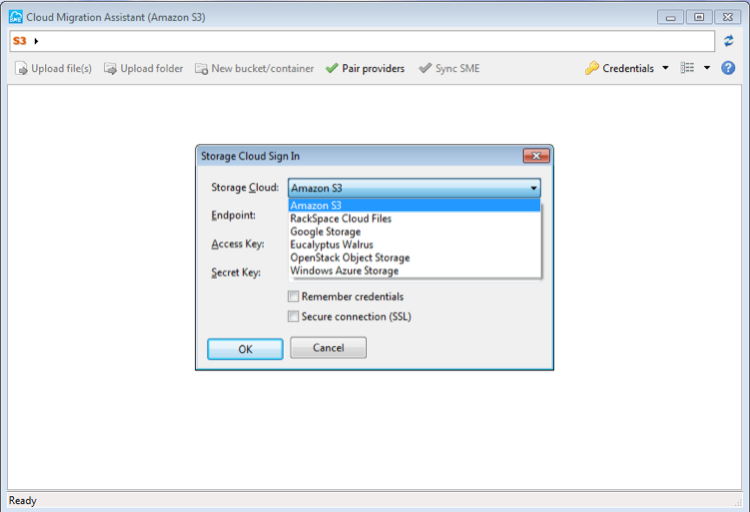
Task: Click the path address bar field
Action: click(362, 41)
